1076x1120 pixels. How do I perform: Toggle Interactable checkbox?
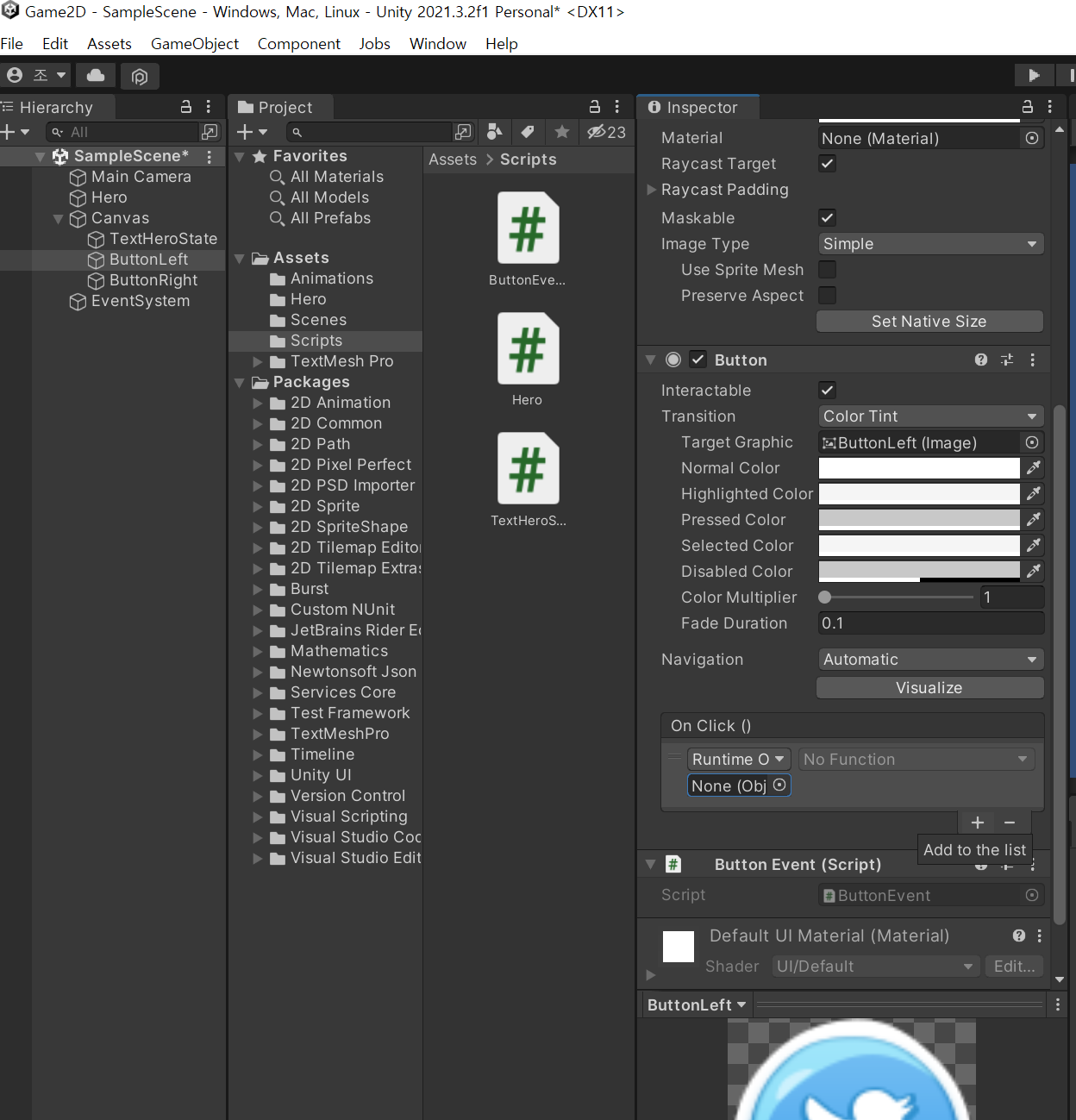coord(827,391)
